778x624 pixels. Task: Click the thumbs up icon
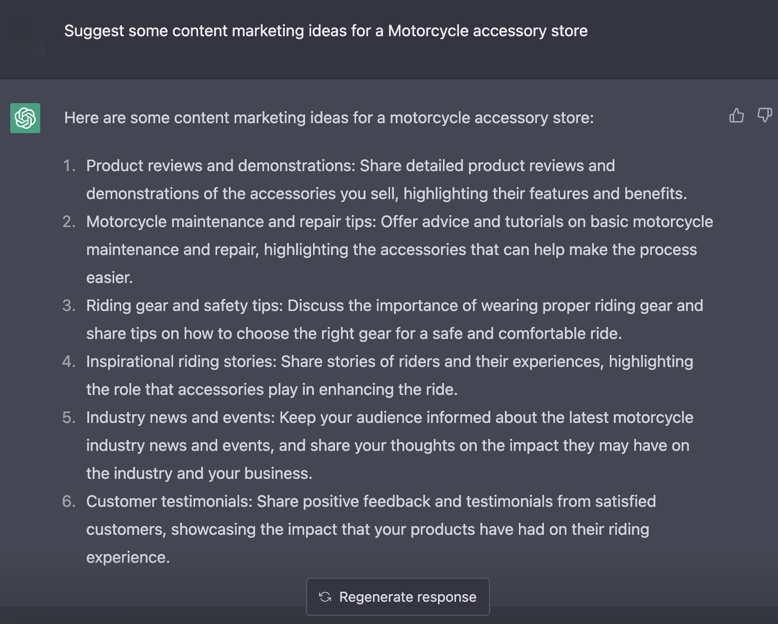(x=737, y=116)
